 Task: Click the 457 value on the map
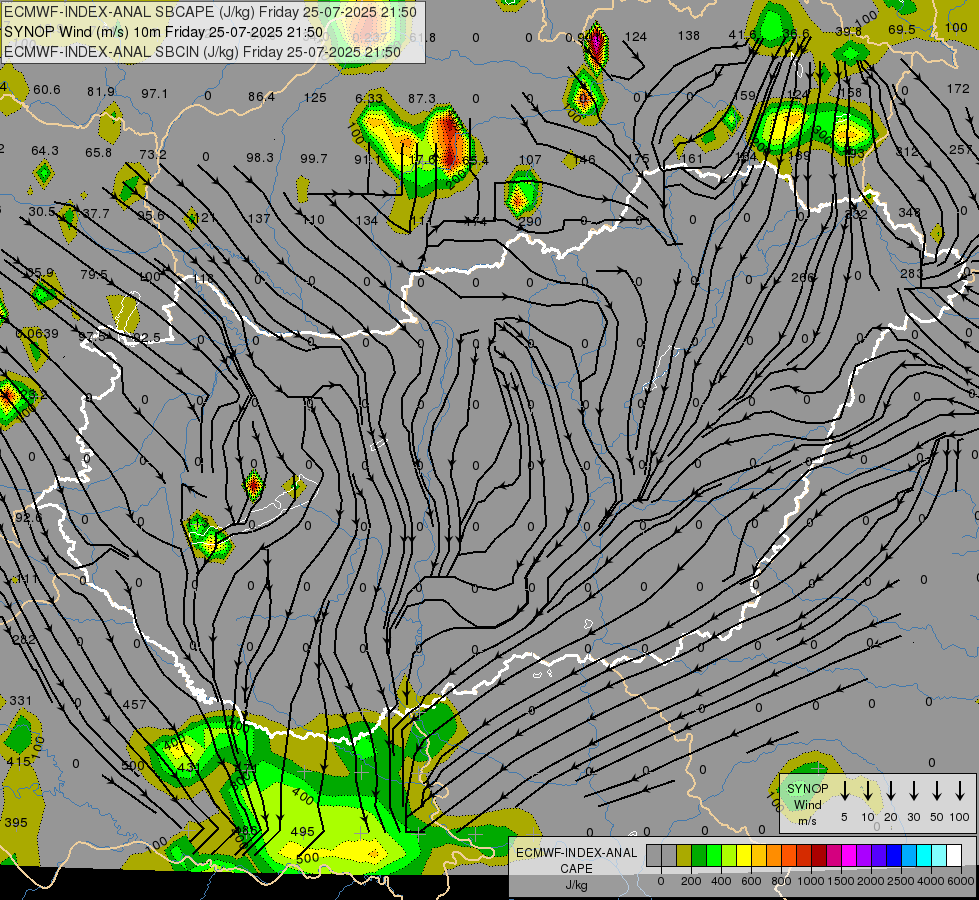[x=134, y=705]
